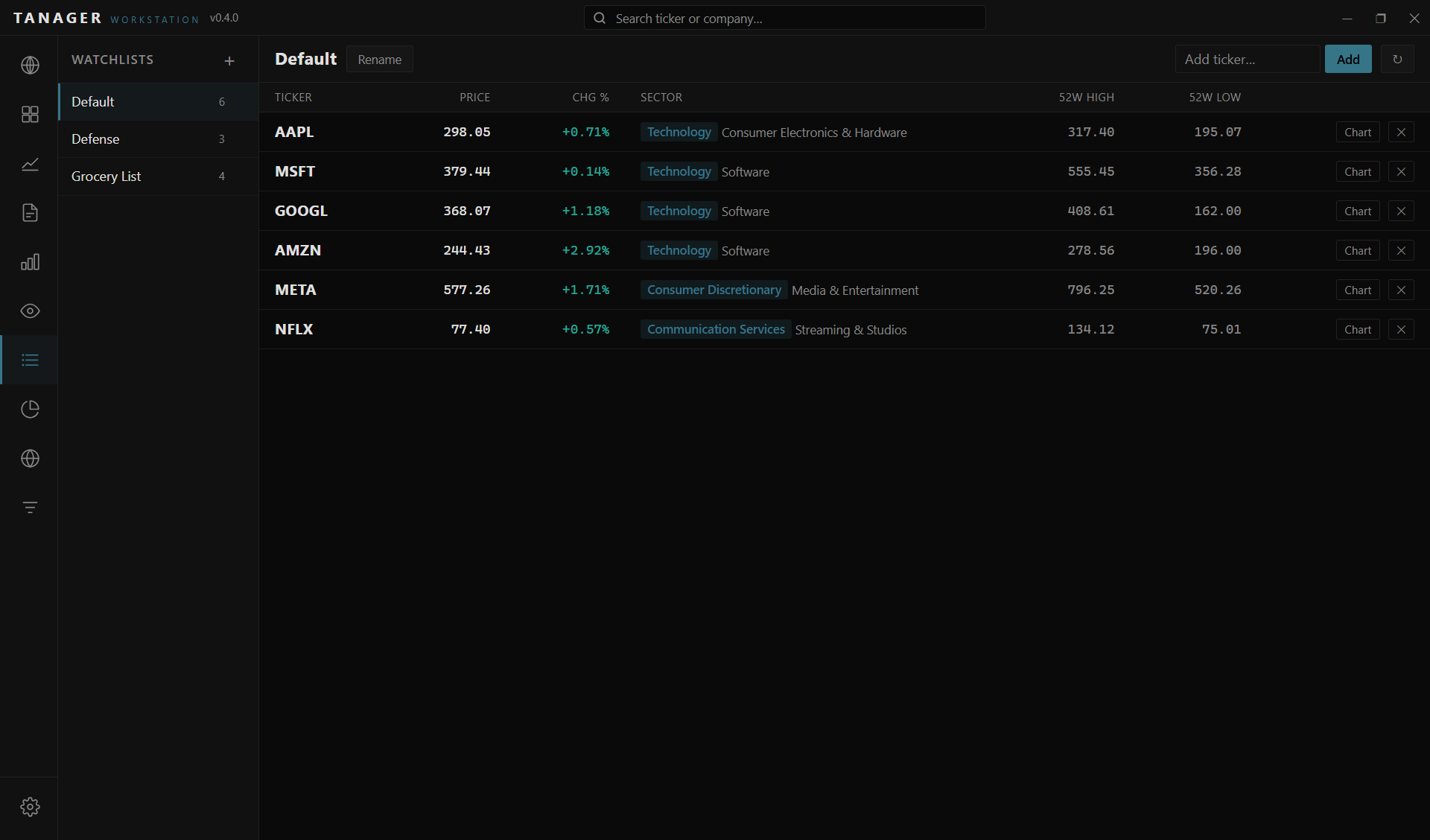Add a new watchlist with plus icon
The height and width of the screenshot is (840, 1430).
[229, 60]
